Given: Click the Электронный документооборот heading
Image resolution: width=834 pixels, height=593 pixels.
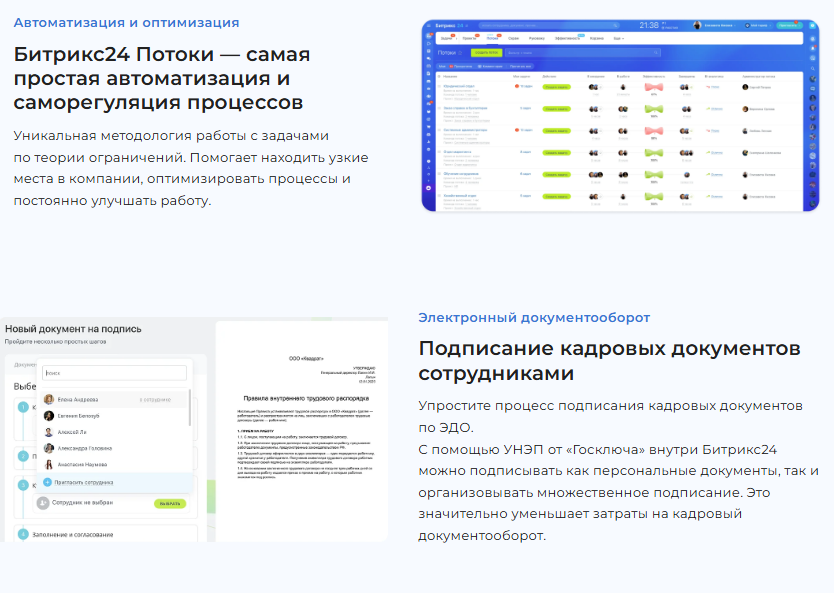Looking at the screenshot, I should pos(534,318).
